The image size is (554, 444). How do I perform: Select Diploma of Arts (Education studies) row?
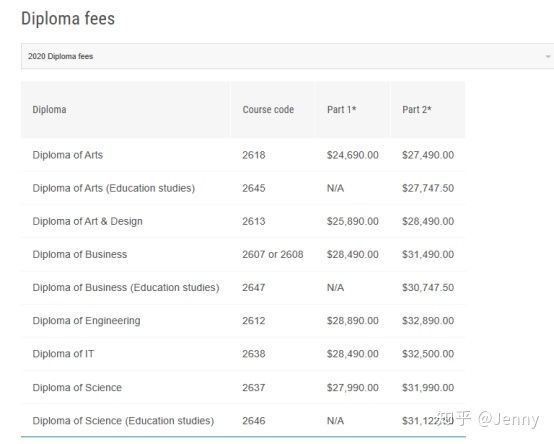[x=243, y=188]
